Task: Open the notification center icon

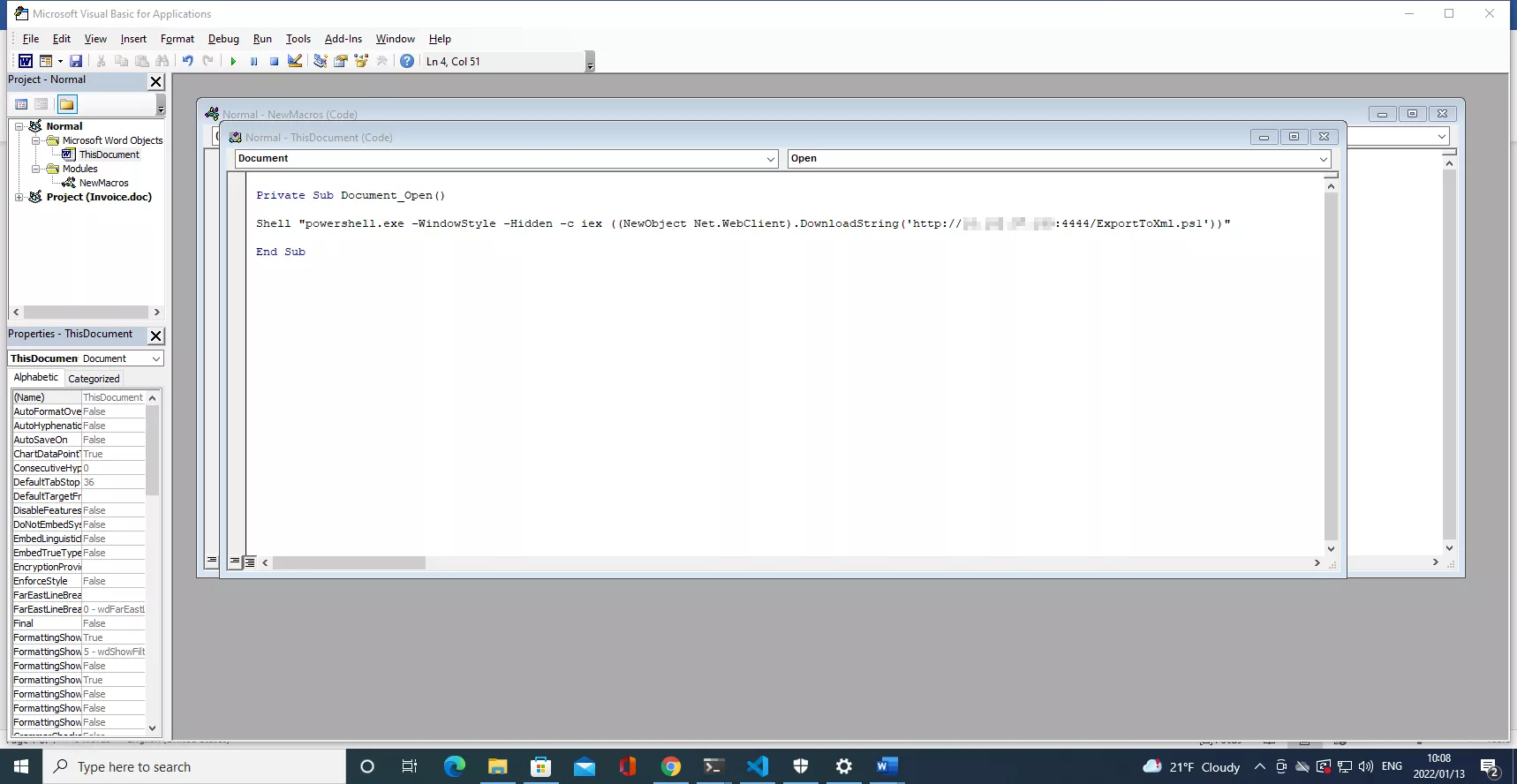Action: click(x=1490, y=766)
